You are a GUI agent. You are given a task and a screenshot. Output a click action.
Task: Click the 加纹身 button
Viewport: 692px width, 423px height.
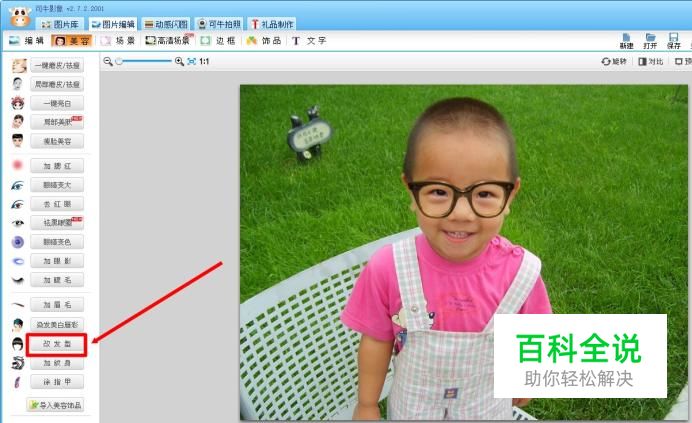(57, 363)
